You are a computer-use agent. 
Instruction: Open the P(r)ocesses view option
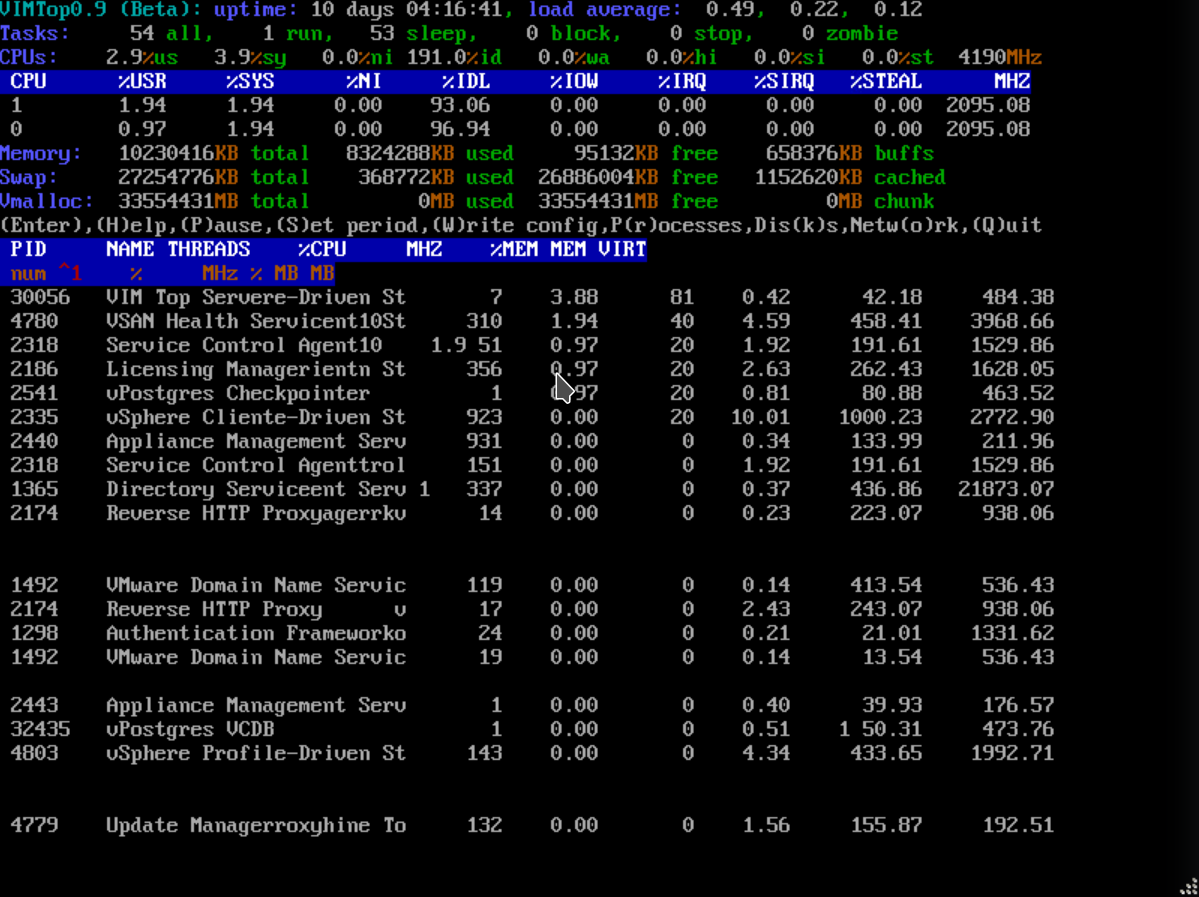click(677, 226)
